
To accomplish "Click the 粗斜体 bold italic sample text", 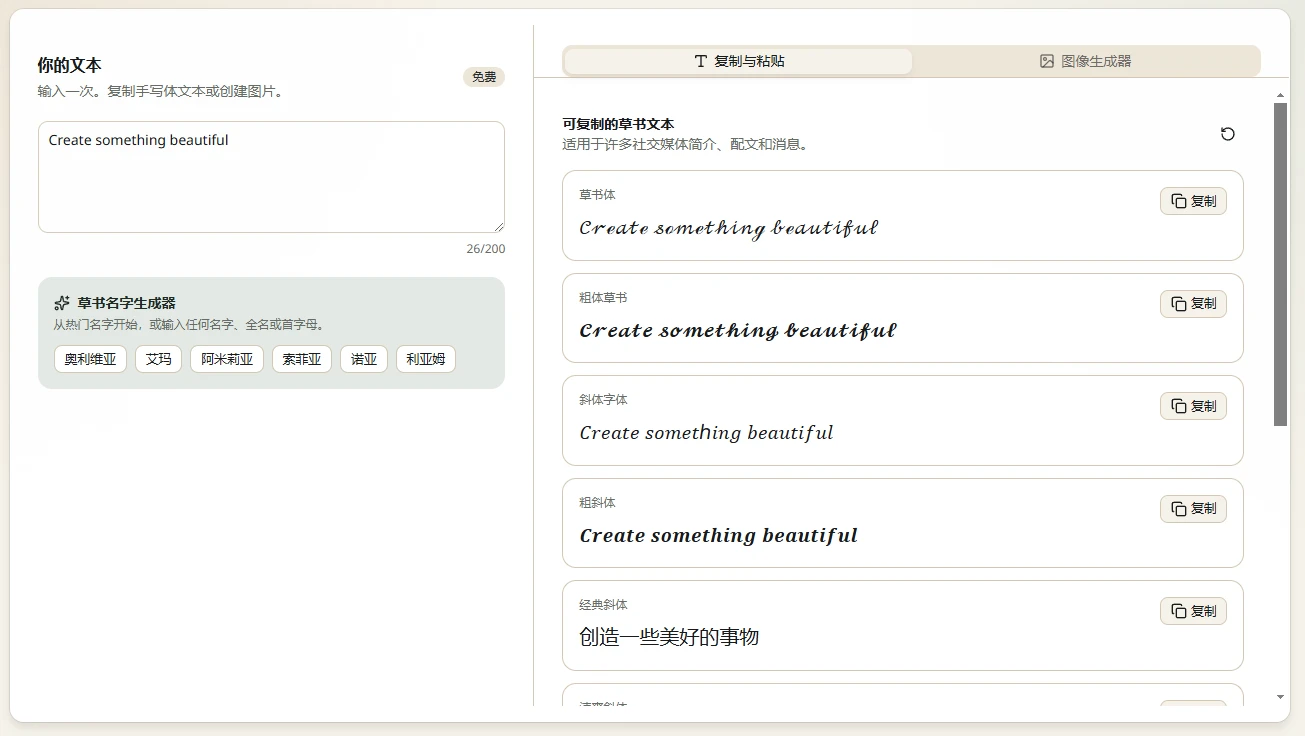I will [x=719, y=536].
